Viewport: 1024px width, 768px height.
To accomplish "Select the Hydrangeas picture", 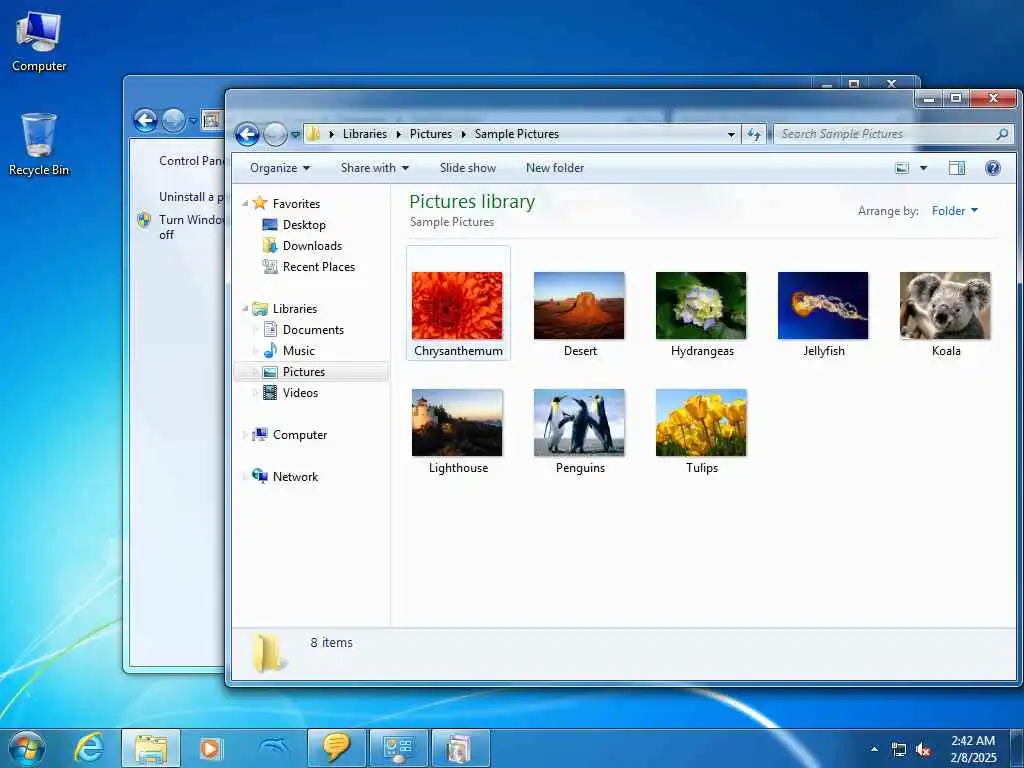I will [701, 306].
